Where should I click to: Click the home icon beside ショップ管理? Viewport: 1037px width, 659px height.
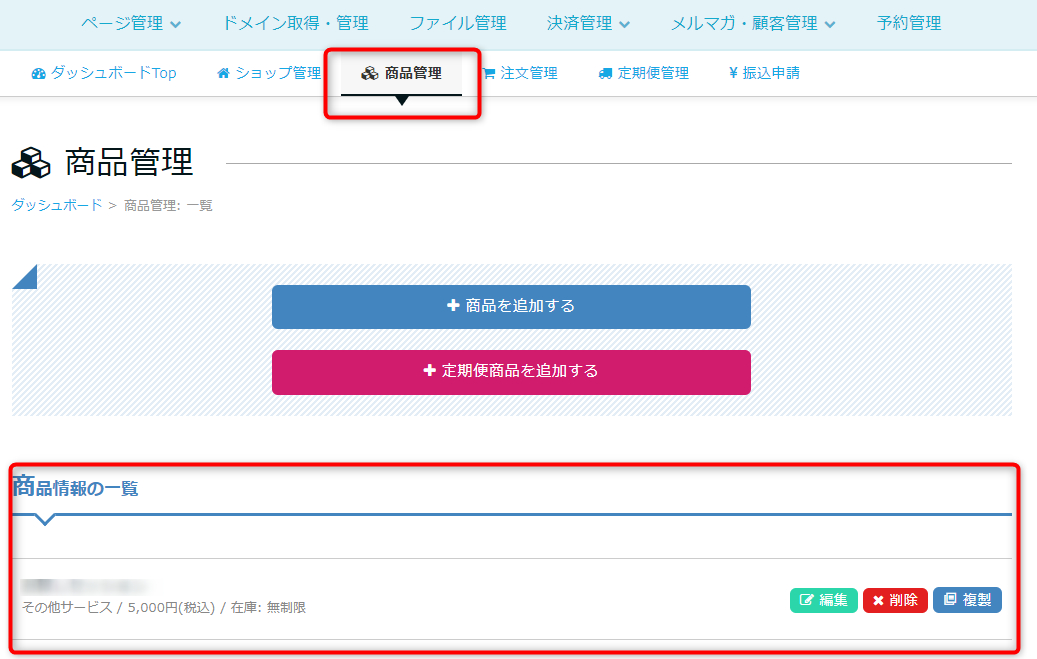(x=224, y=73)
